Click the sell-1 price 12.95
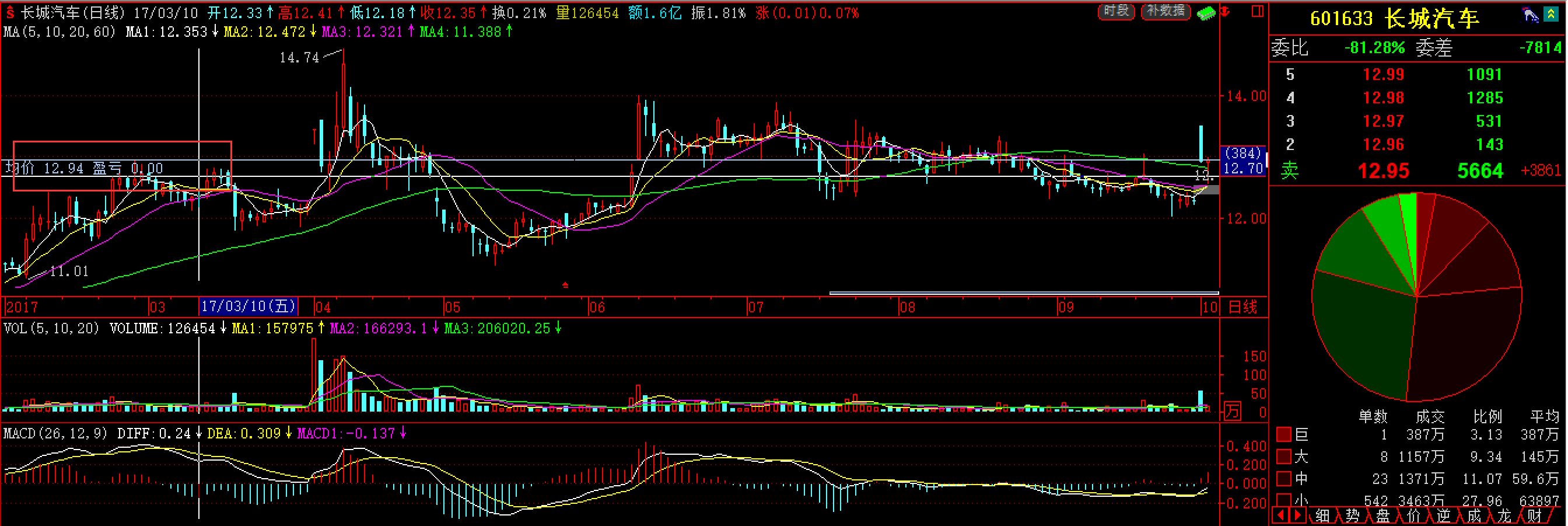The image size is (1568, 526). point(1384,170)
